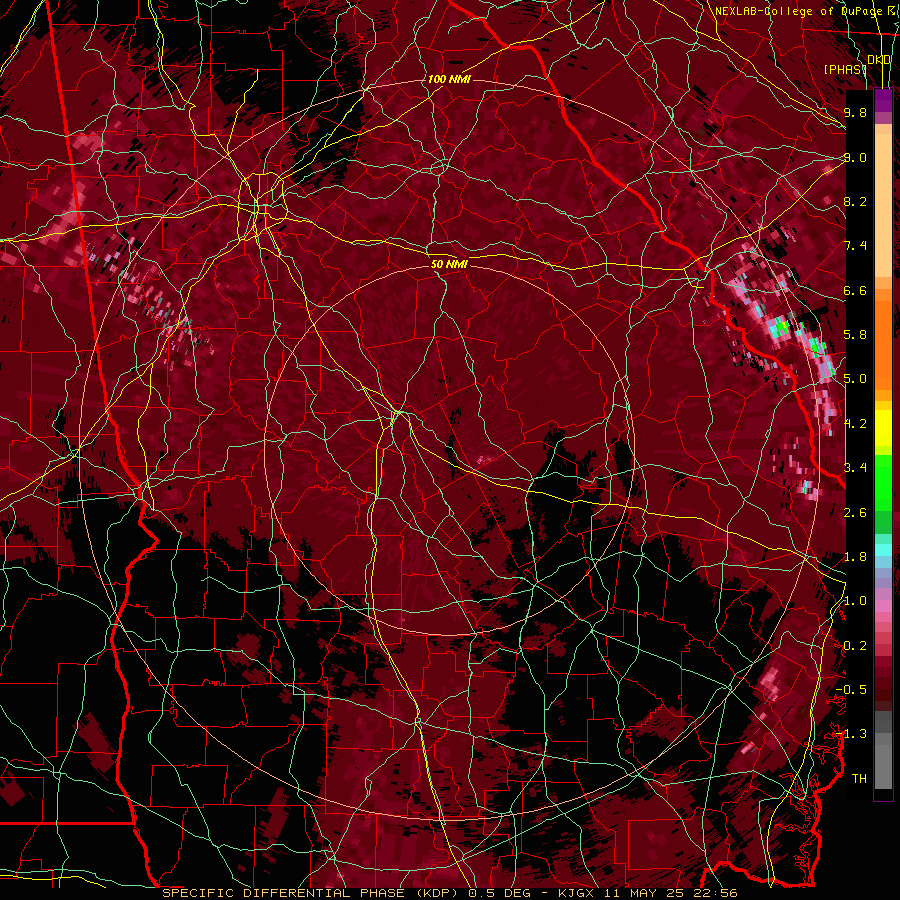
Task: Click the 3.4 value on color scale
Action: pos(855,468)
